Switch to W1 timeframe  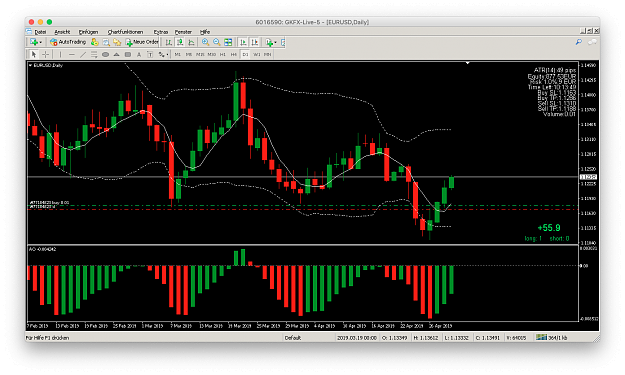(256, 55)
